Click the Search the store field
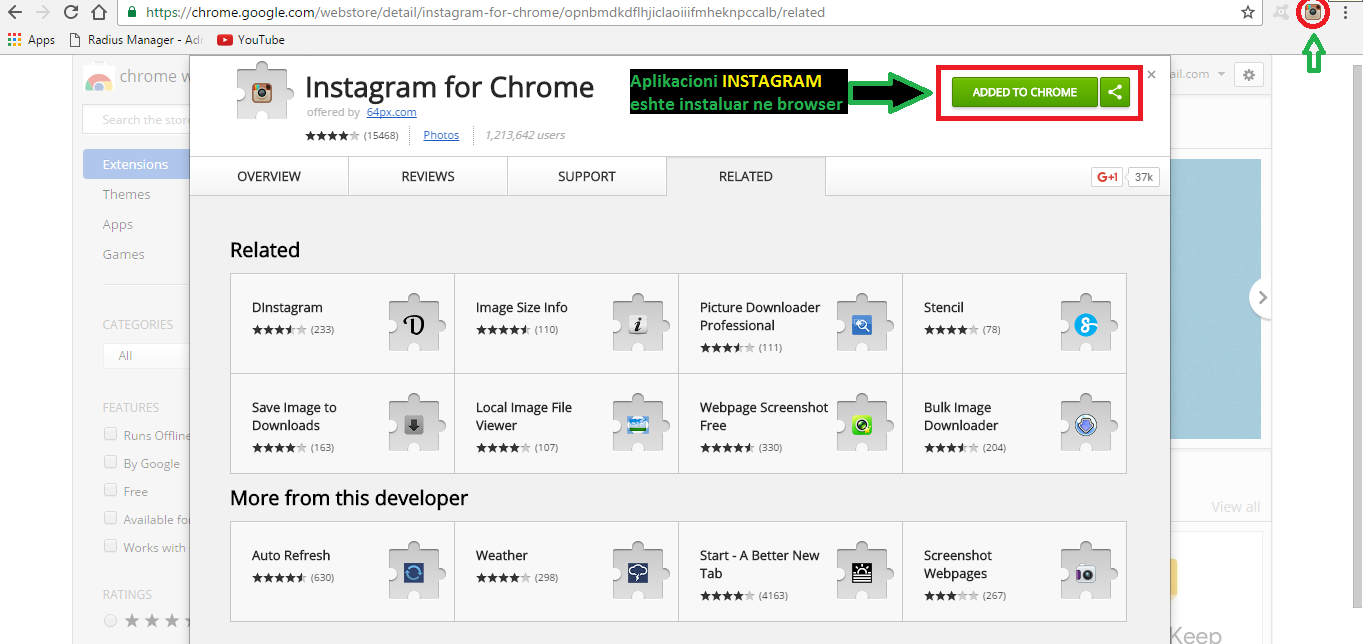The height and width of the screenshot is (644, 1366). point(137,119)
